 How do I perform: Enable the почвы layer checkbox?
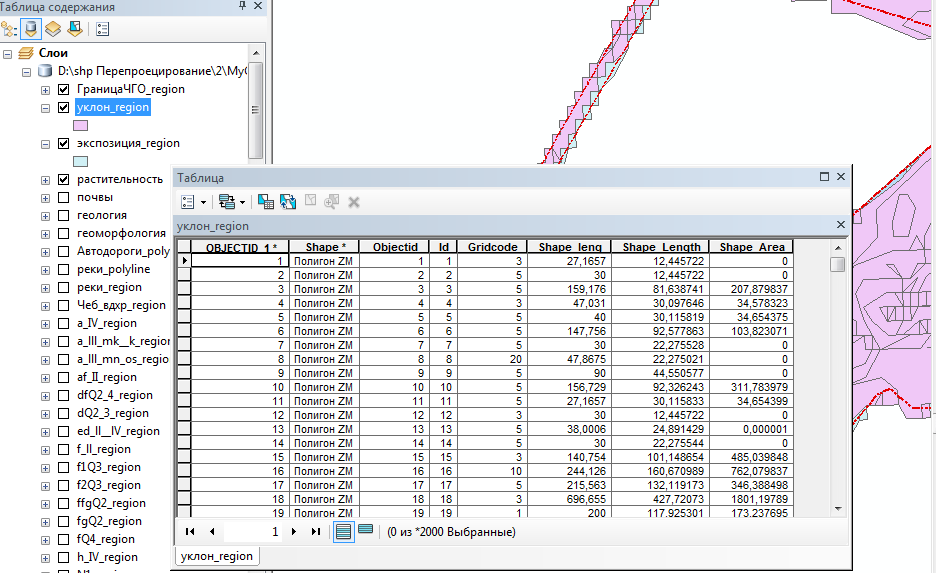tap(64, 197)
